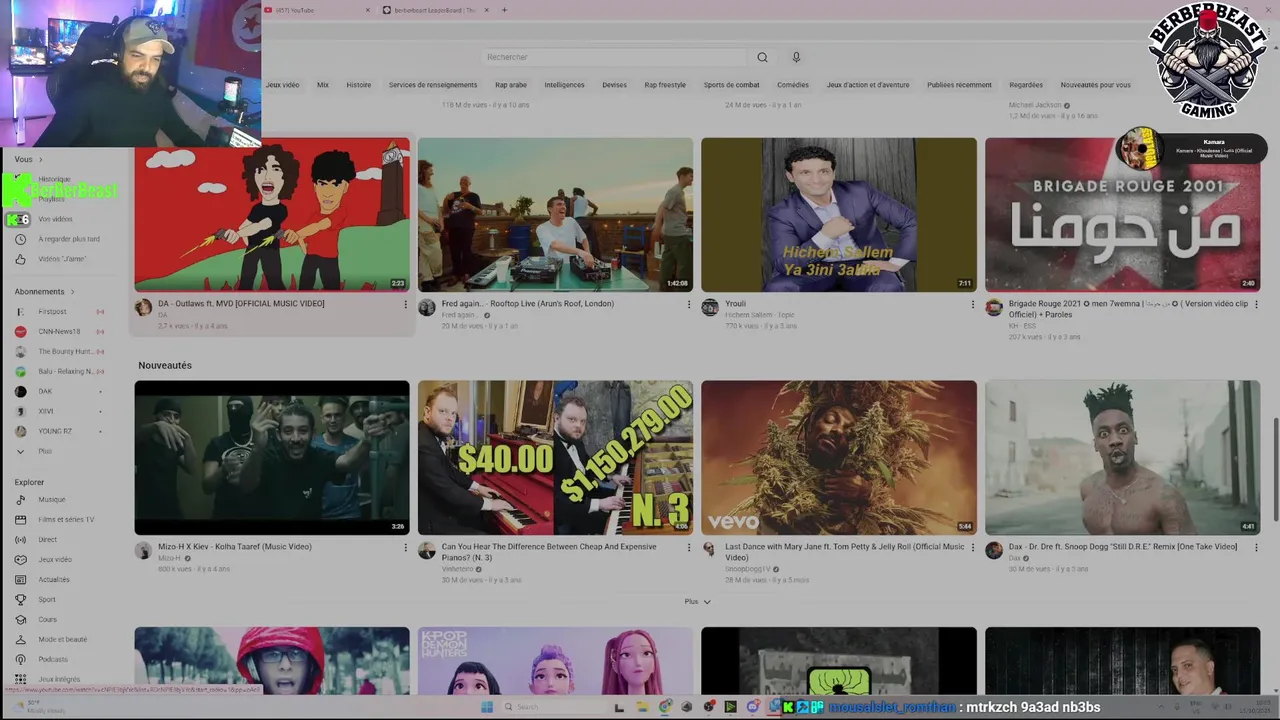The image size is (1280, 720).
Task: Open options menu for DA - Outlaws video
Action: [405, 304]
